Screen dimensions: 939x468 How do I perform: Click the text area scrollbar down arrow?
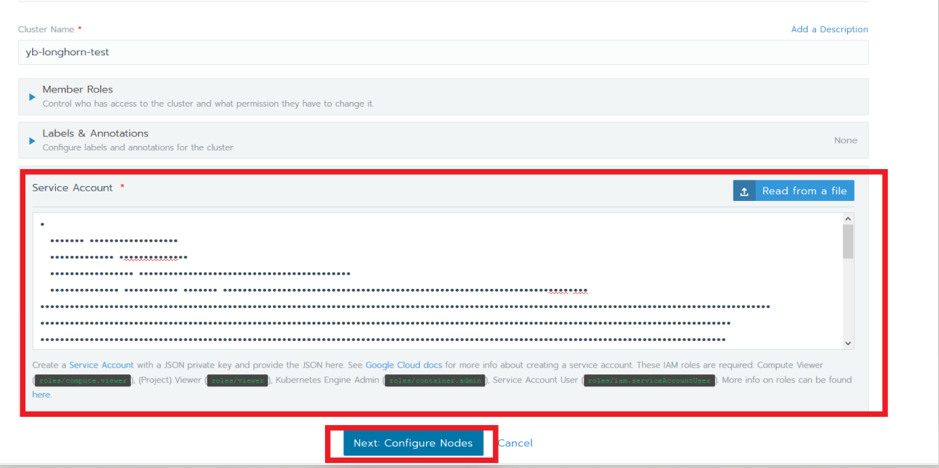tap(848, 343)
